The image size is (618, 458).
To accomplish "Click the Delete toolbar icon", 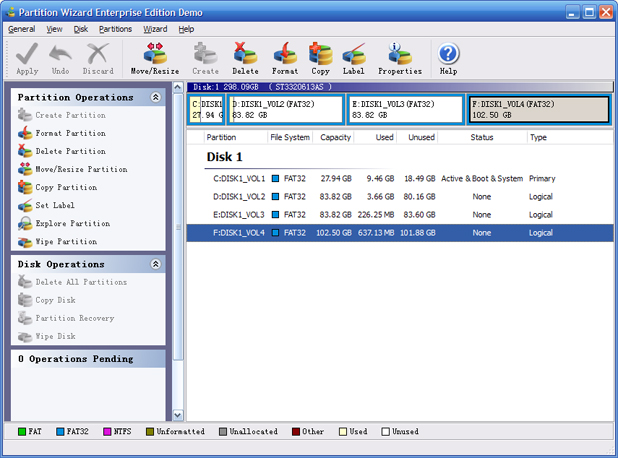I will [245, 54].
